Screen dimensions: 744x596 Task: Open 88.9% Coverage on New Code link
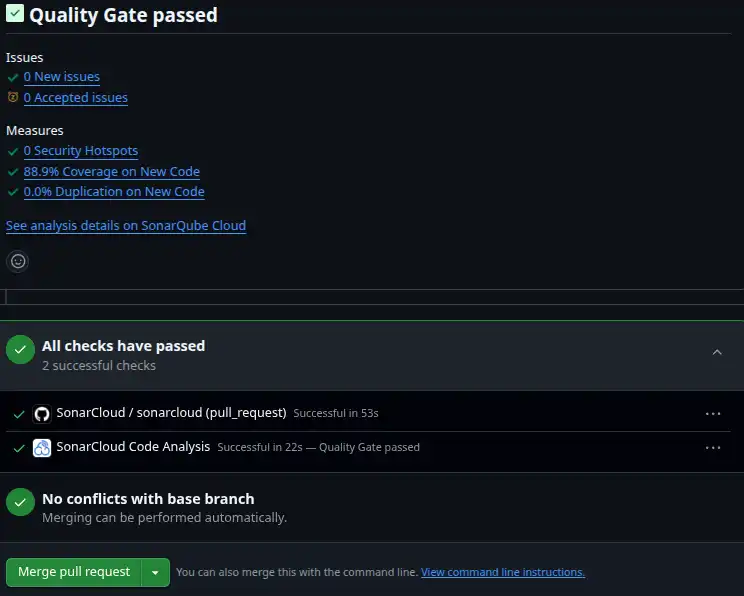[112, 172]
